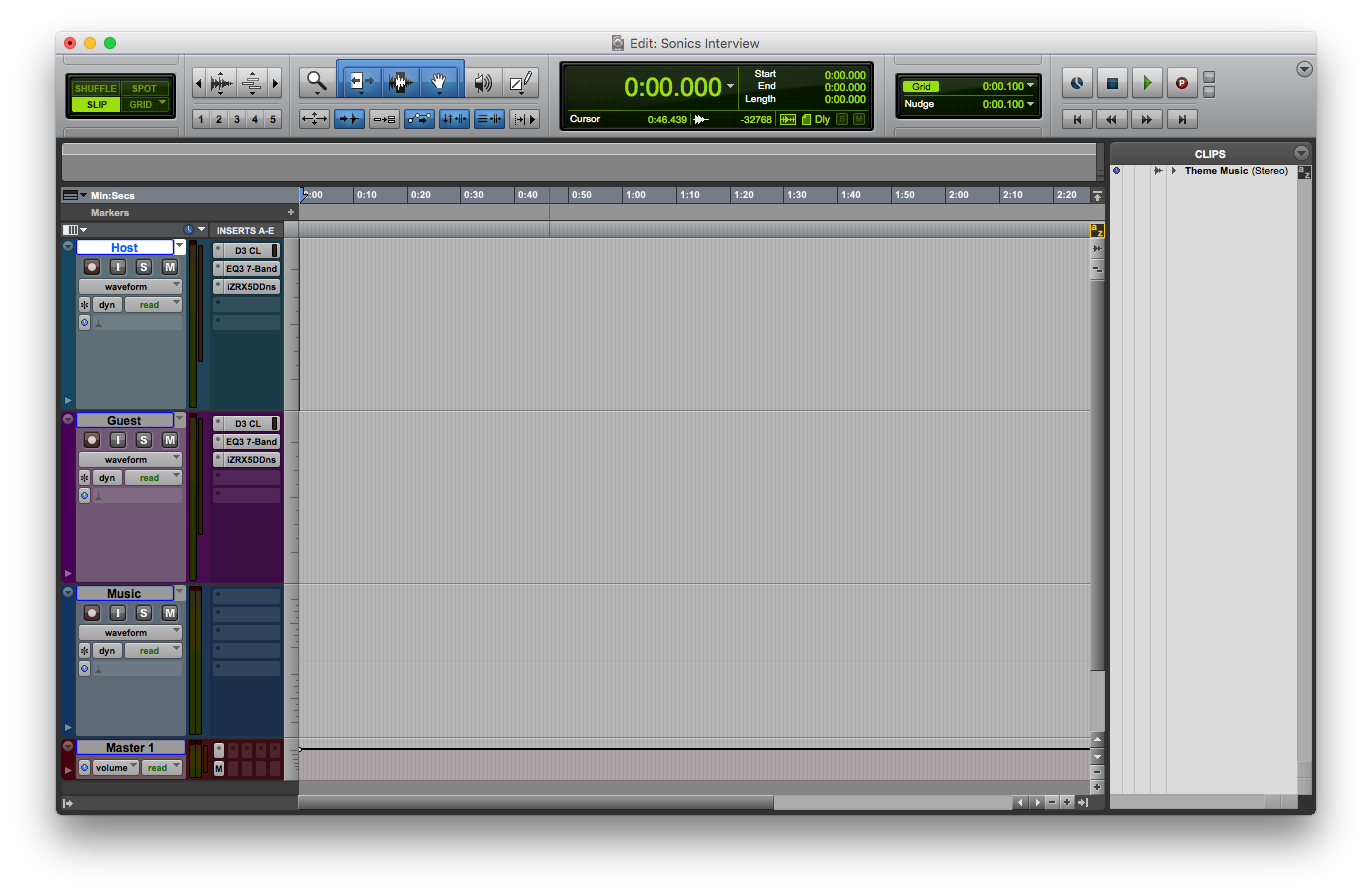Select the Trim tool
The image size is (1372, 895).
point(361,82)
